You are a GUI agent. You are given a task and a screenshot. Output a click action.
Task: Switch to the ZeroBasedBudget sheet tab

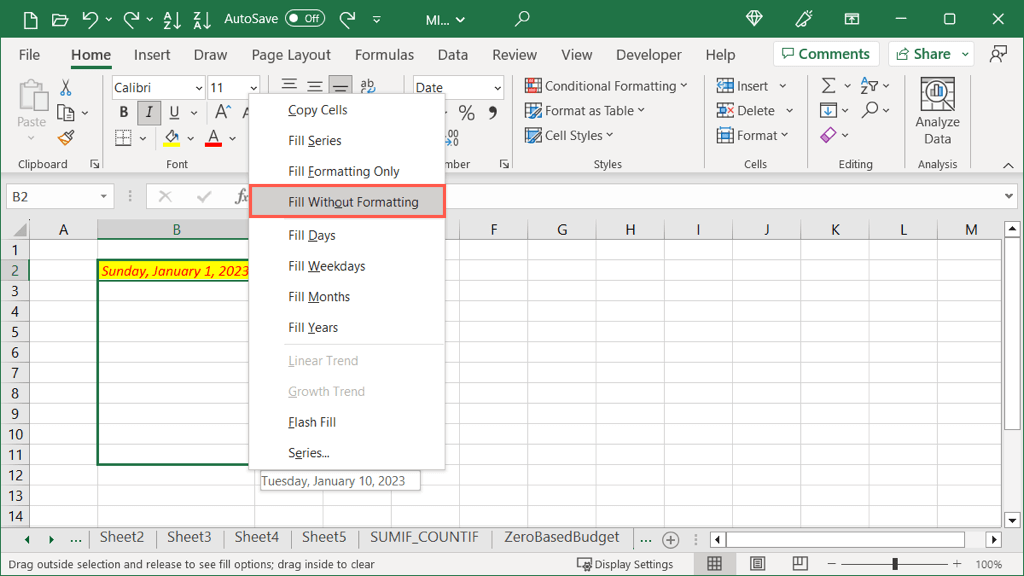(x=561, y=538)
